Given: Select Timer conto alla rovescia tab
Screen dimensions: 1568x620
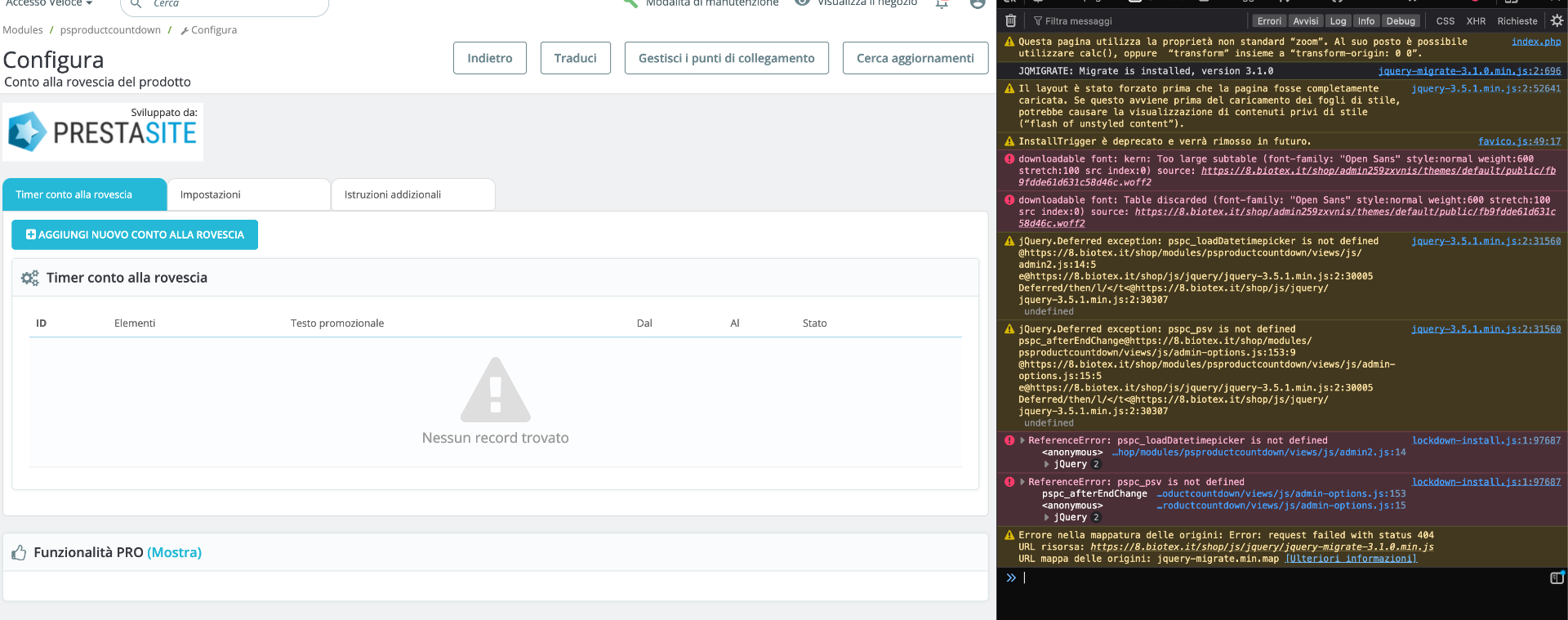Looking at the screenshot, I should (85, 194).
